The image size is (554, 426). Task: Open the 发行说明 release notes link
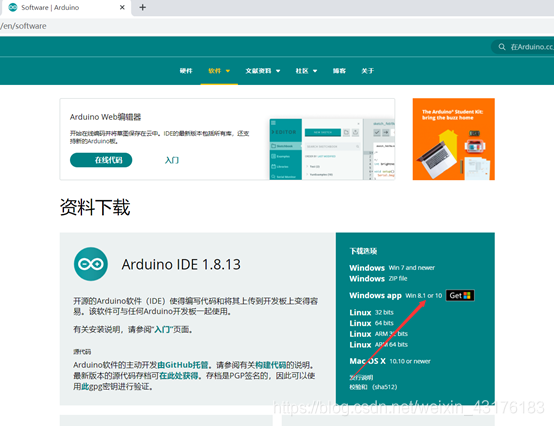(x=361, y=377)
